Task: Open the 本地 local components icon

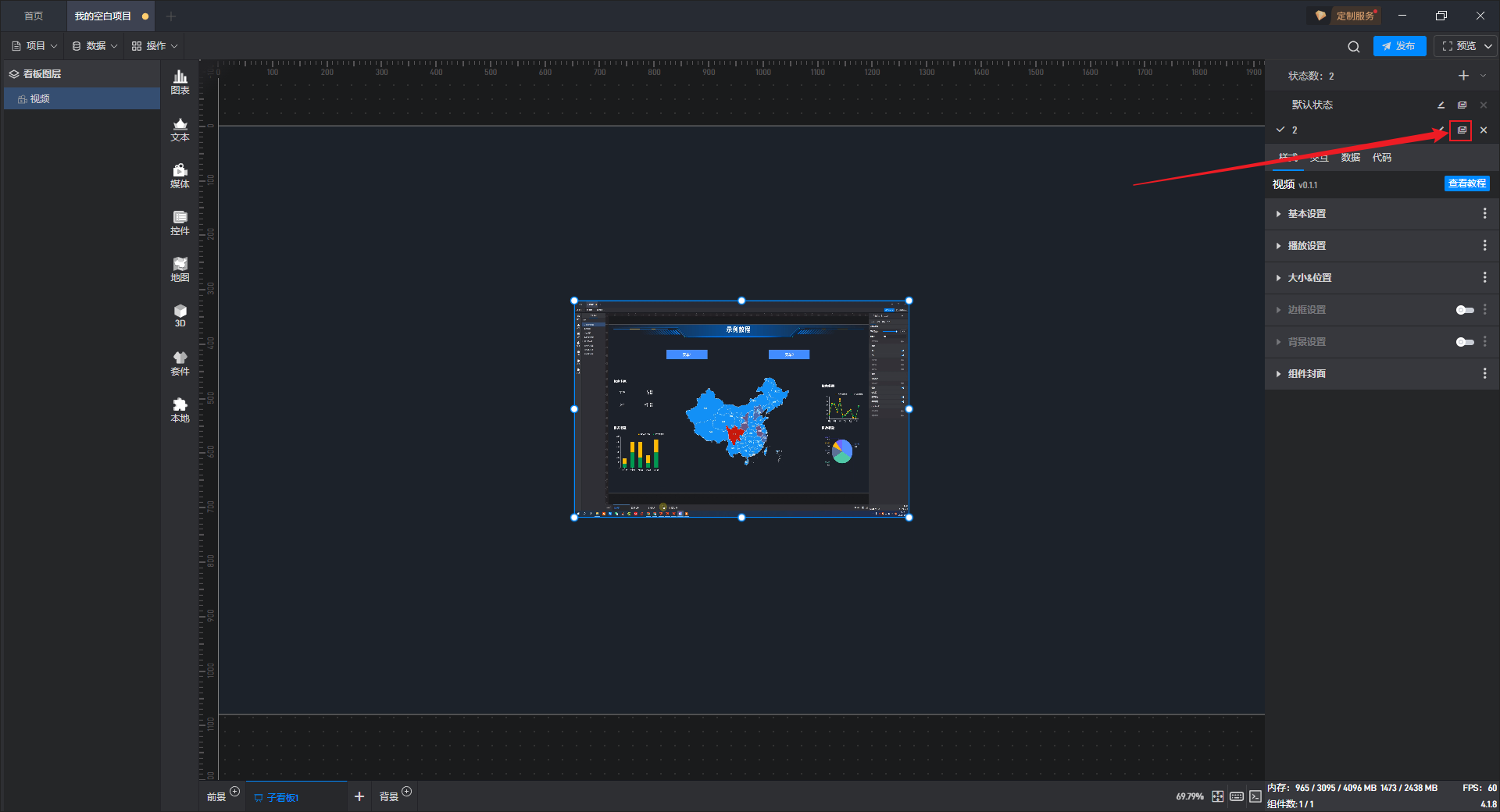Action: (x=180, y=410)
